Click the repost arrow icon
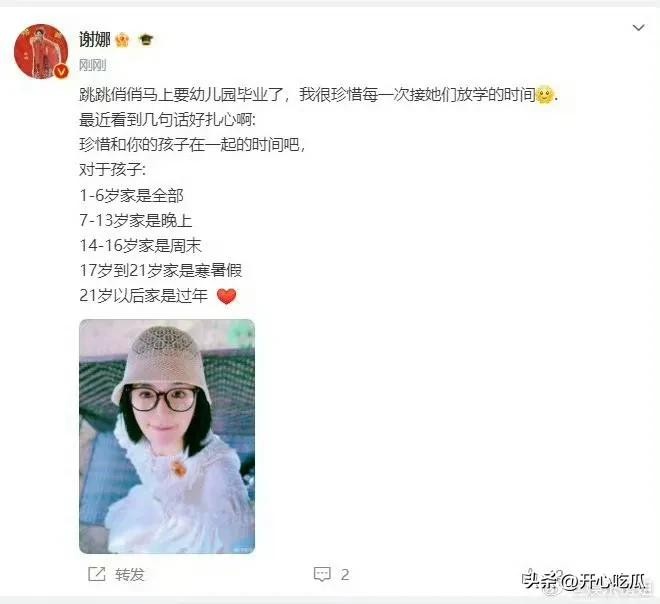Viewport: 660px width, 604px height. click(96, 574)
